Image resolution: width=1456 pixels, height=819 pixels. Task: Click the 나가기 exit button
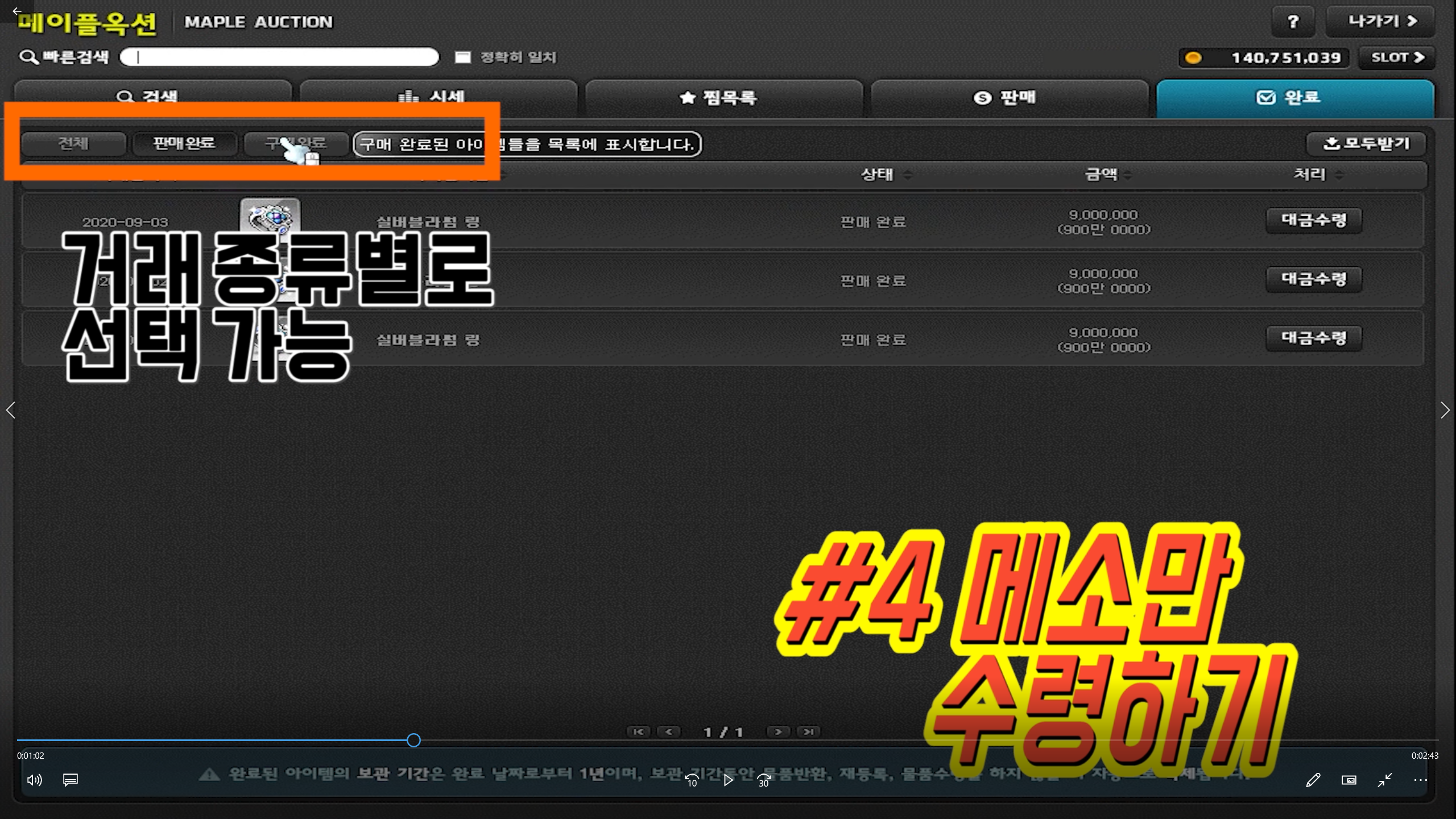[1380, 22]
